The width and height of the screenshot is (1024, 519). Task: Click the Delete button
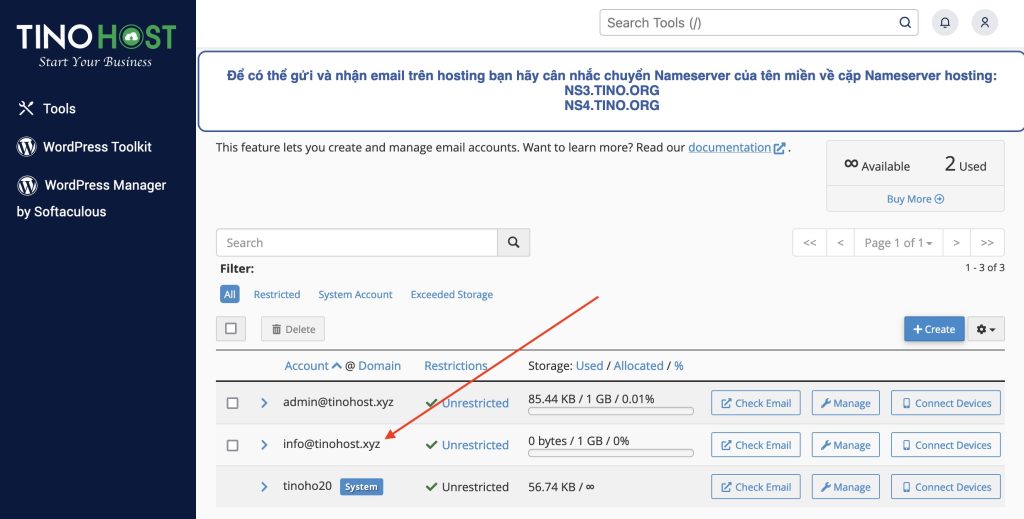point(293,329)
